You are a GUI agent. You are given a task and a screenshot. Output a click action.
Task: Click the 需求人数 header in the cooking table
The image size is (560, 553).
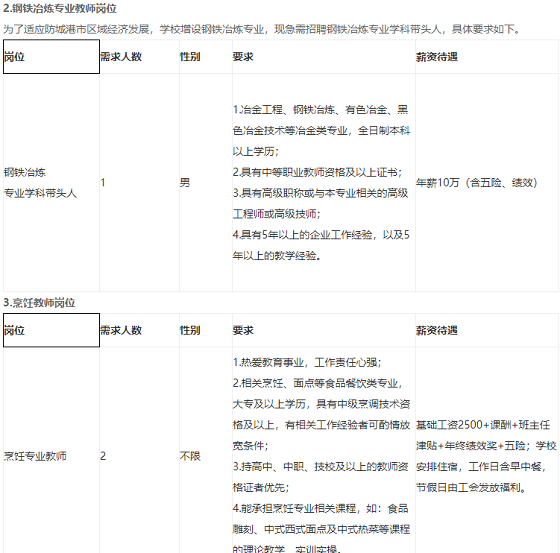click(139, 330)
